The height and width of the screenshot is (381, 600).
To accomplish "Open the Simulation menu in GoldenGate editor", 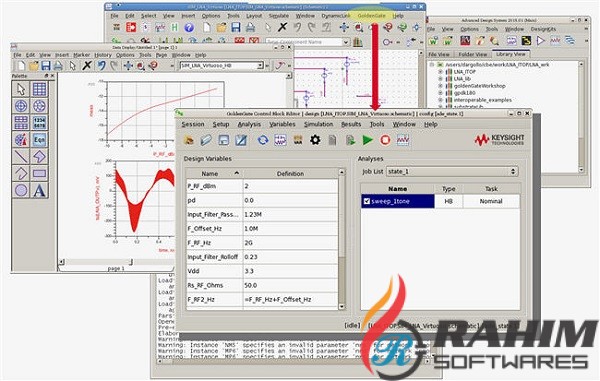I will click(318, 124).
